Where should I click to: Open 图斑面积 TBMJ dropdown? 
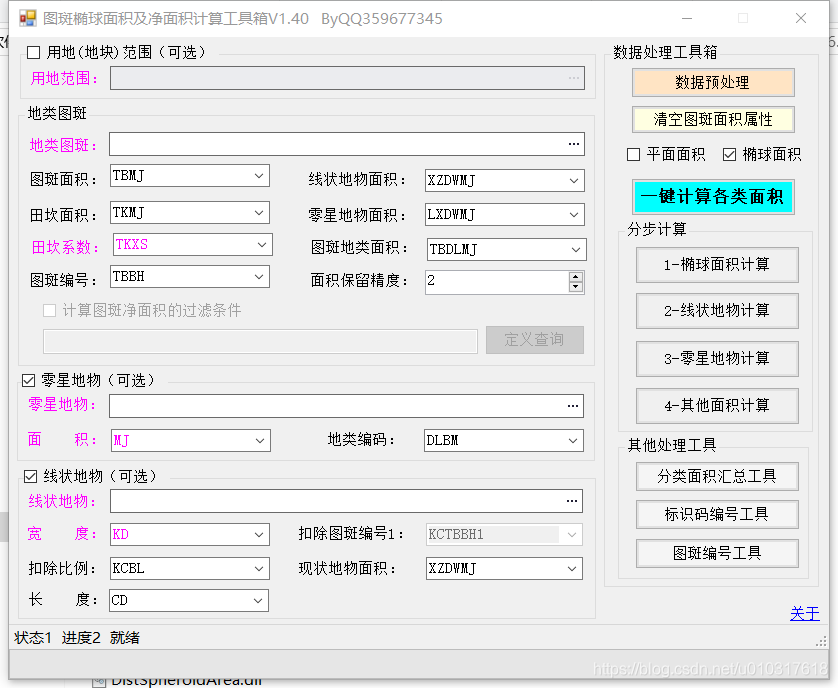[x=259, y=176]
